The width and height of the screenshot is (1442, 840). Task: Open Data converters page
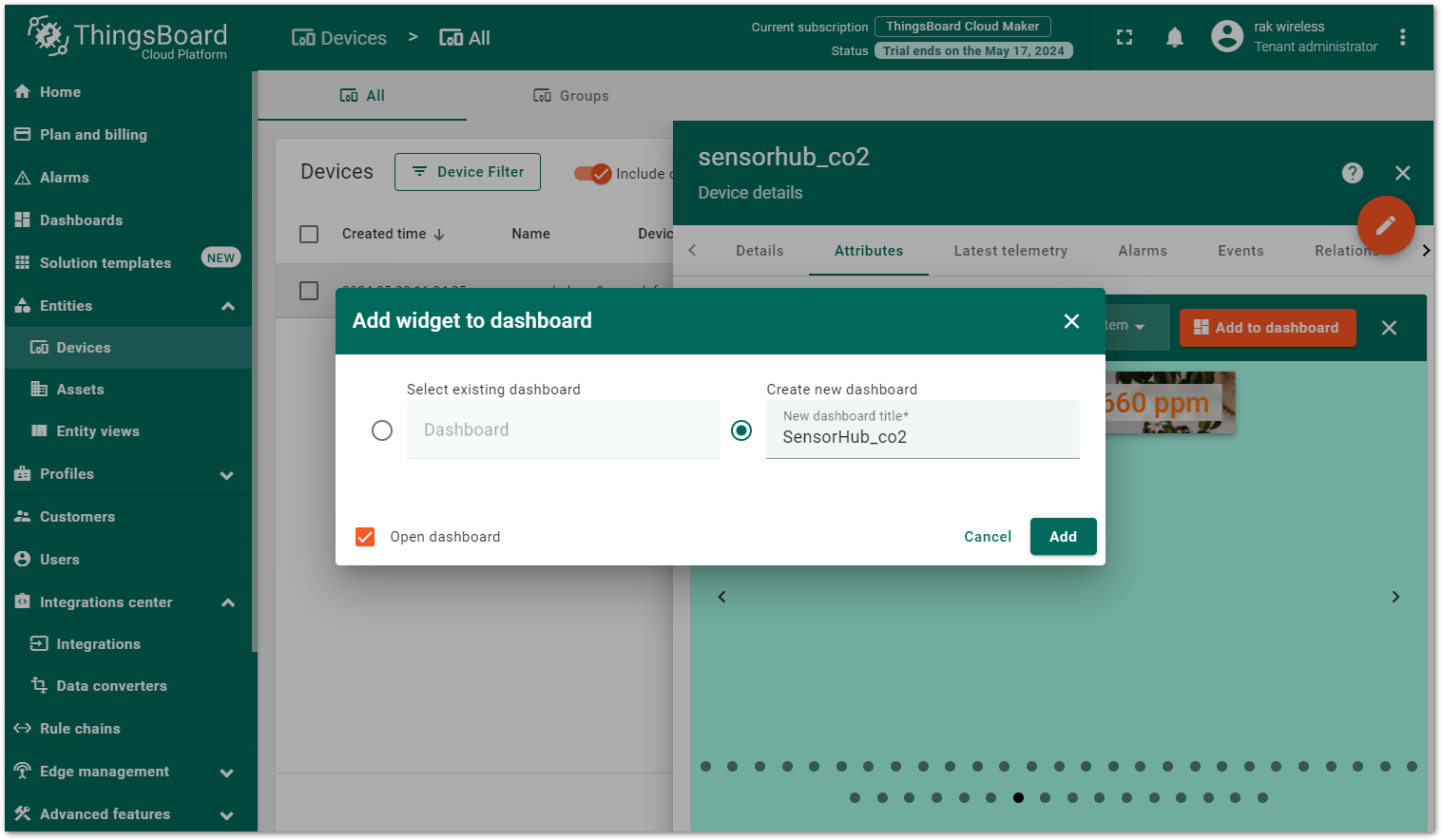click(x=128, y=686)
